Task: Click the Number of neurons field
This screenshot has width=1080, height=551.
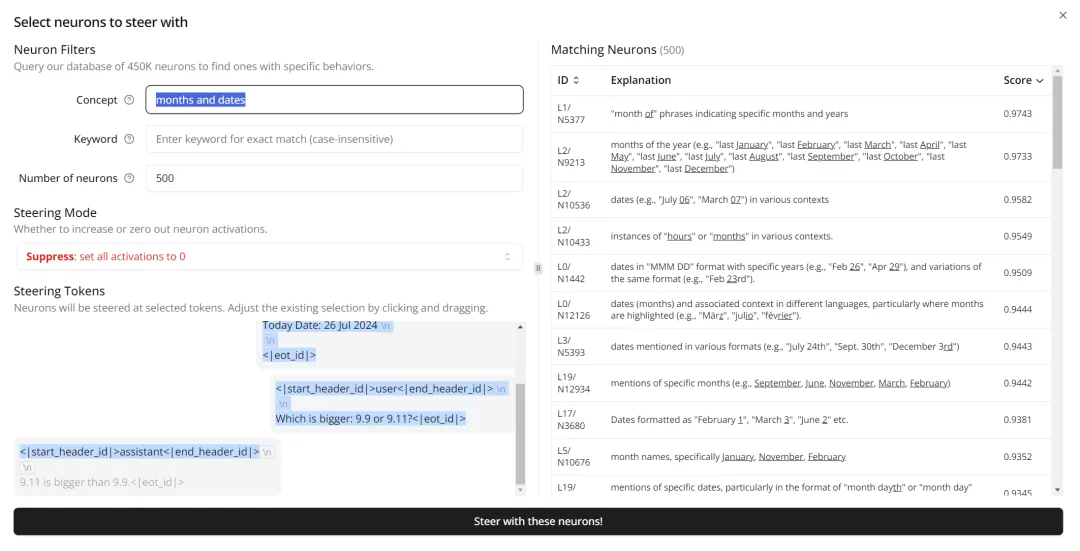Action: coord(334,178)
